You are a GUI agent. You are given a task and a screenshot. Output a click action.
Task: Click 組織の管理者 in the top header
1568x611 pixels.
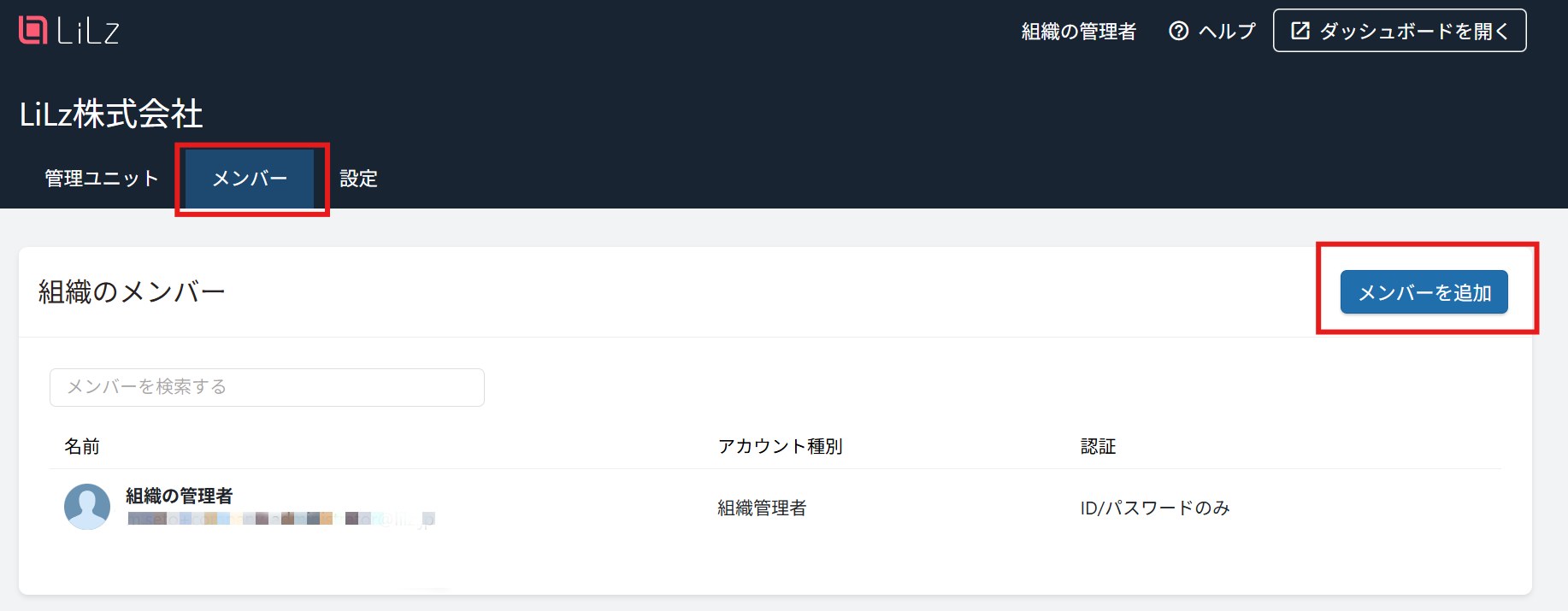point(1079,32)
